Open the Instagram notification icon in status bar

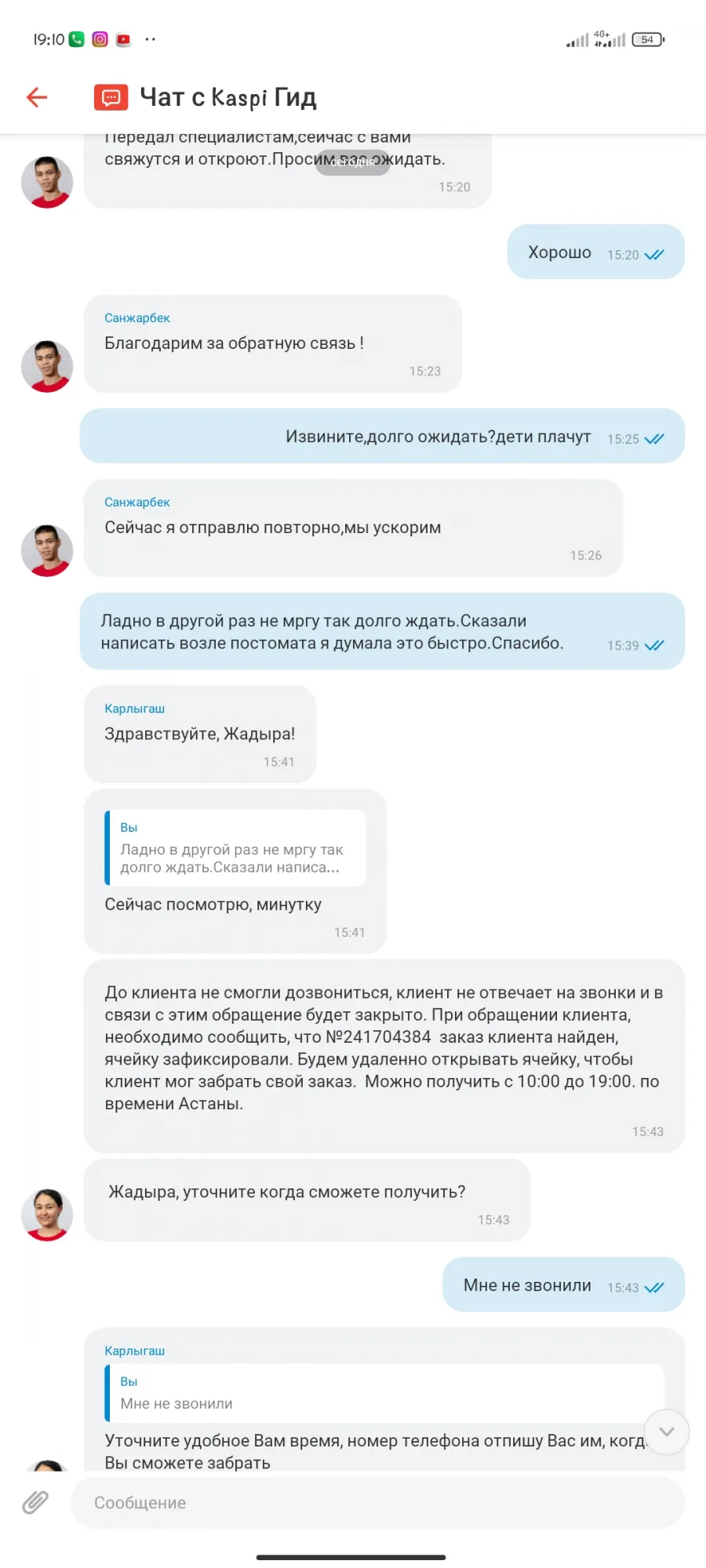click(x=100, y=39)
